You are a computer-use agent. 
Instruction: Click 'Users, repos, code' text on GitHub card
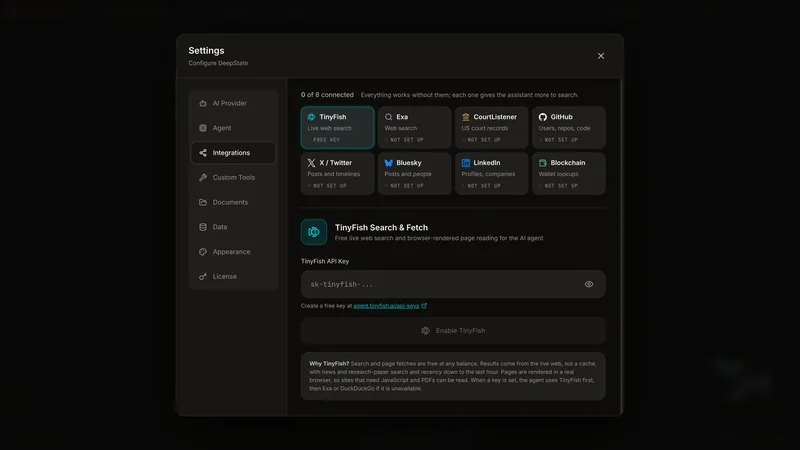pyautogui.click(x=564, y=128)
